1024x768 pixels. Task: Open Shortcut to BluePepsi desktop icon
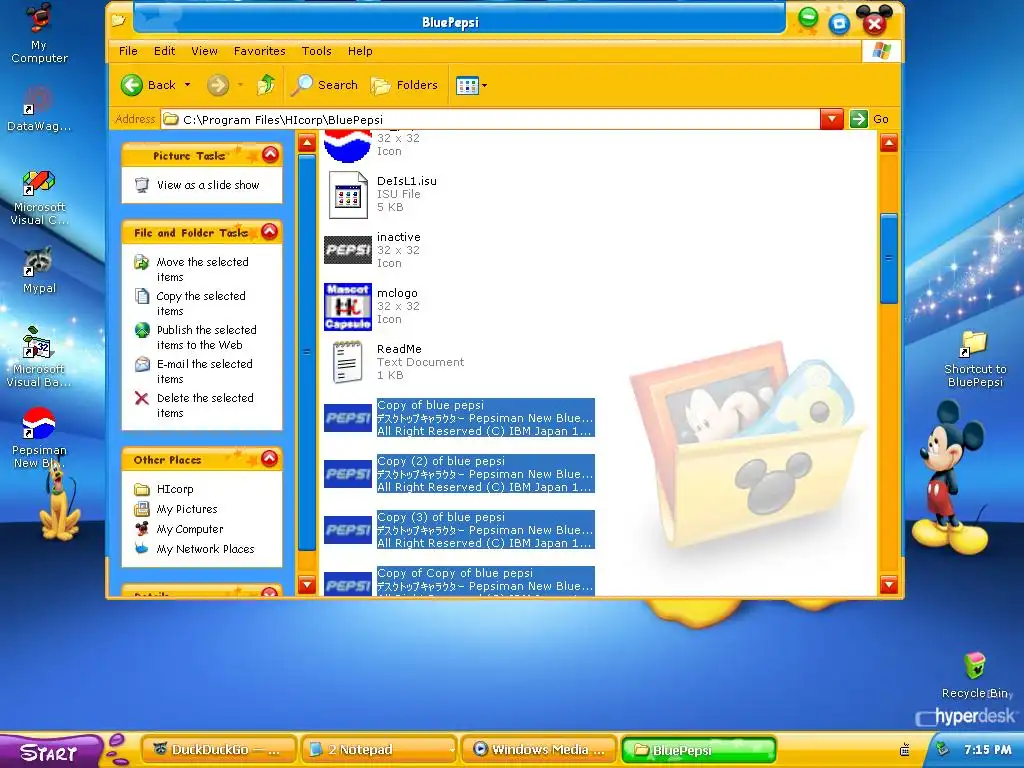pos(975,359)
